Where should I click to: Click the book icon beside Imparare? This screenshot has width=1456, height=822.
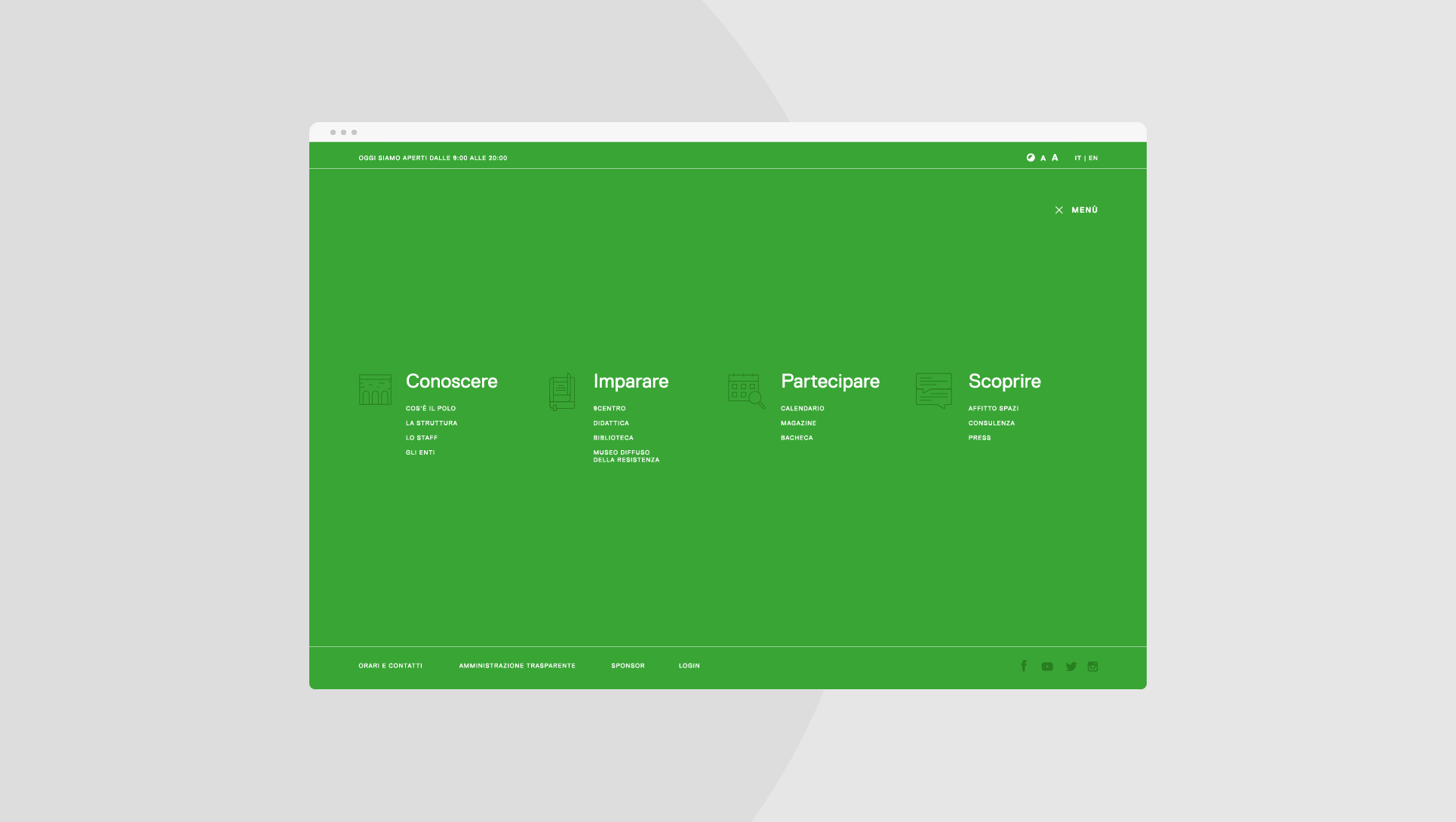coord(562,392)
